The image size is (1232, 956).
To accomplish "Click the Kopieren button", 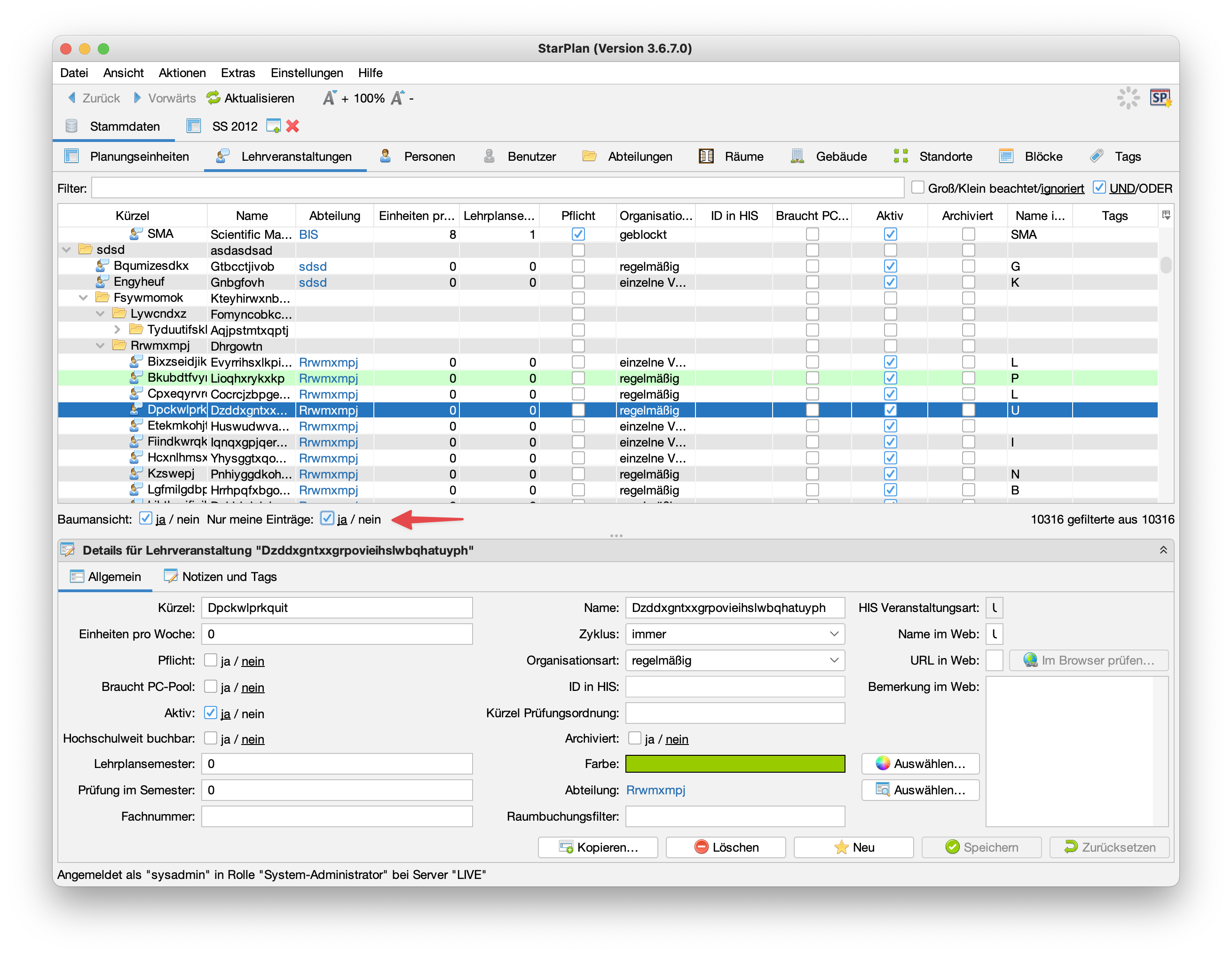I will pos(598,847).
